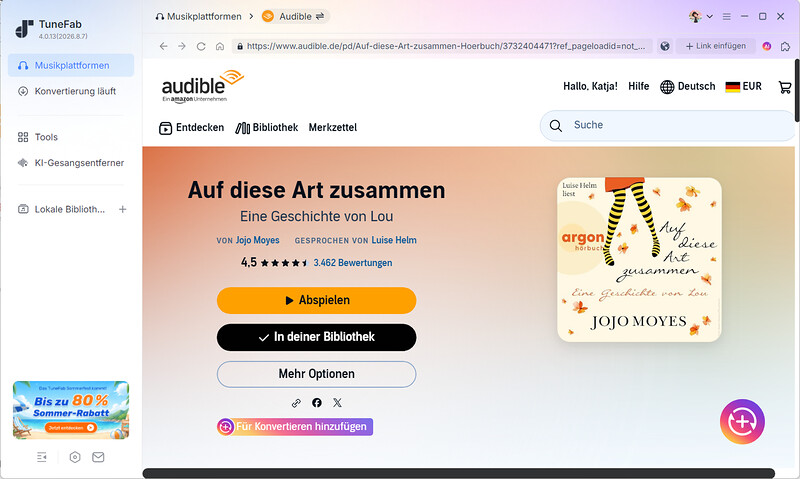
Task: Change currency from EUR
Action: [743, 86]
